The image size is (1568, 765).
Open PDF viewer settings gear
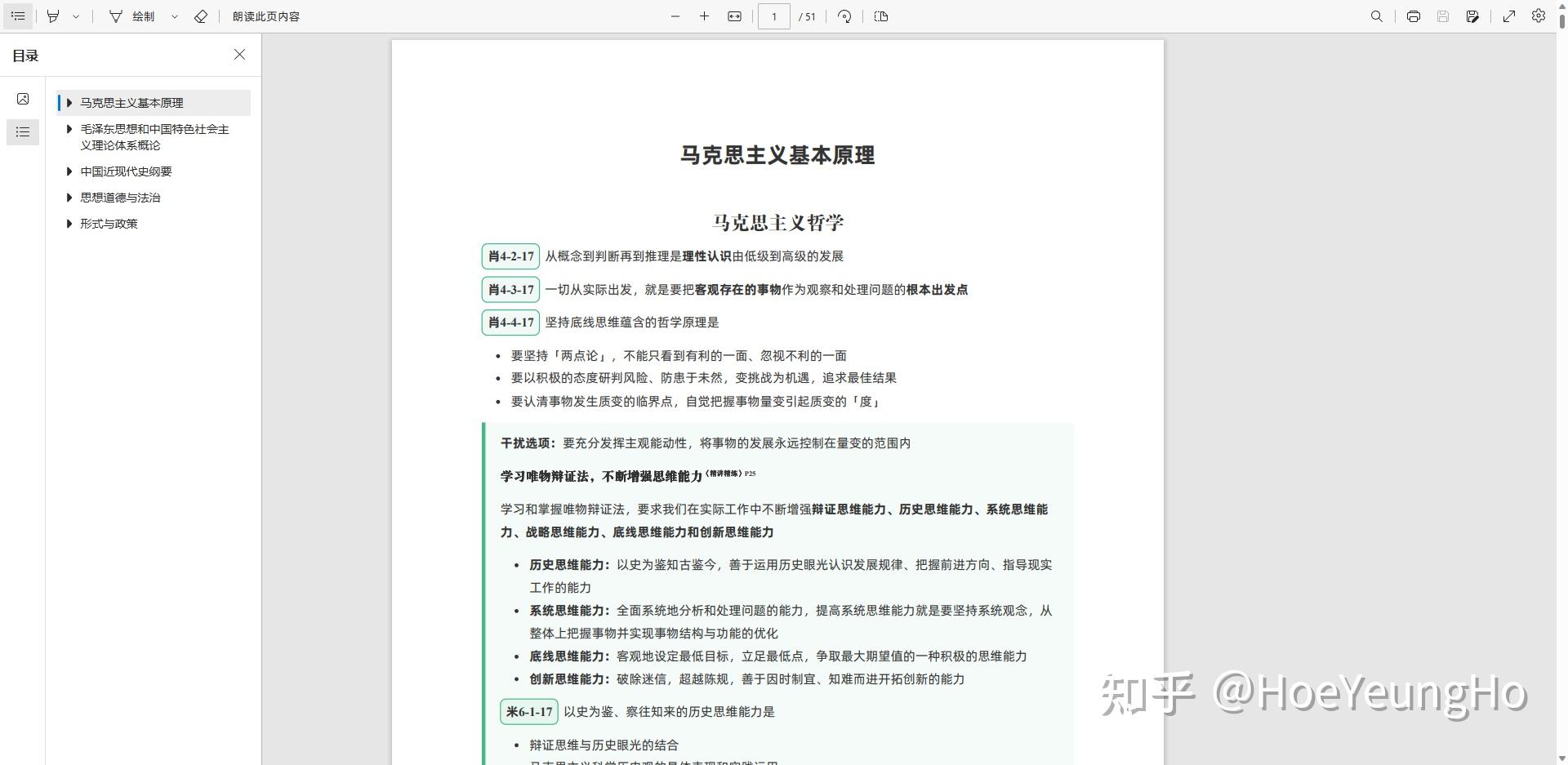point(1539,16)
